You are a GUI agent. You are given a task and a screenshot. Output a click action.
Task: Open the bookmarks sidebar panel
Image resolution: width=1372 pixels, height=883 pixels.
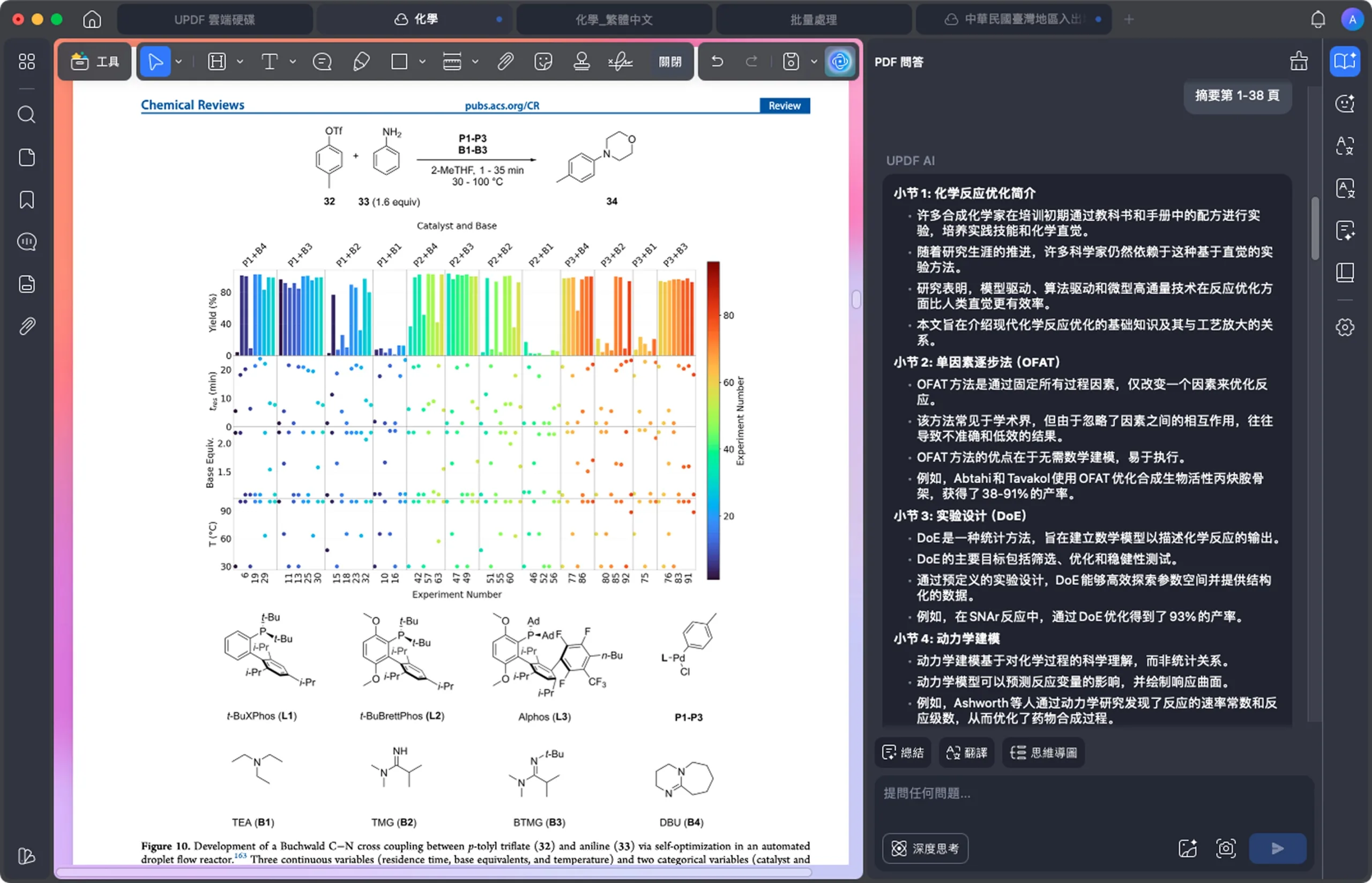pos(26,199)
